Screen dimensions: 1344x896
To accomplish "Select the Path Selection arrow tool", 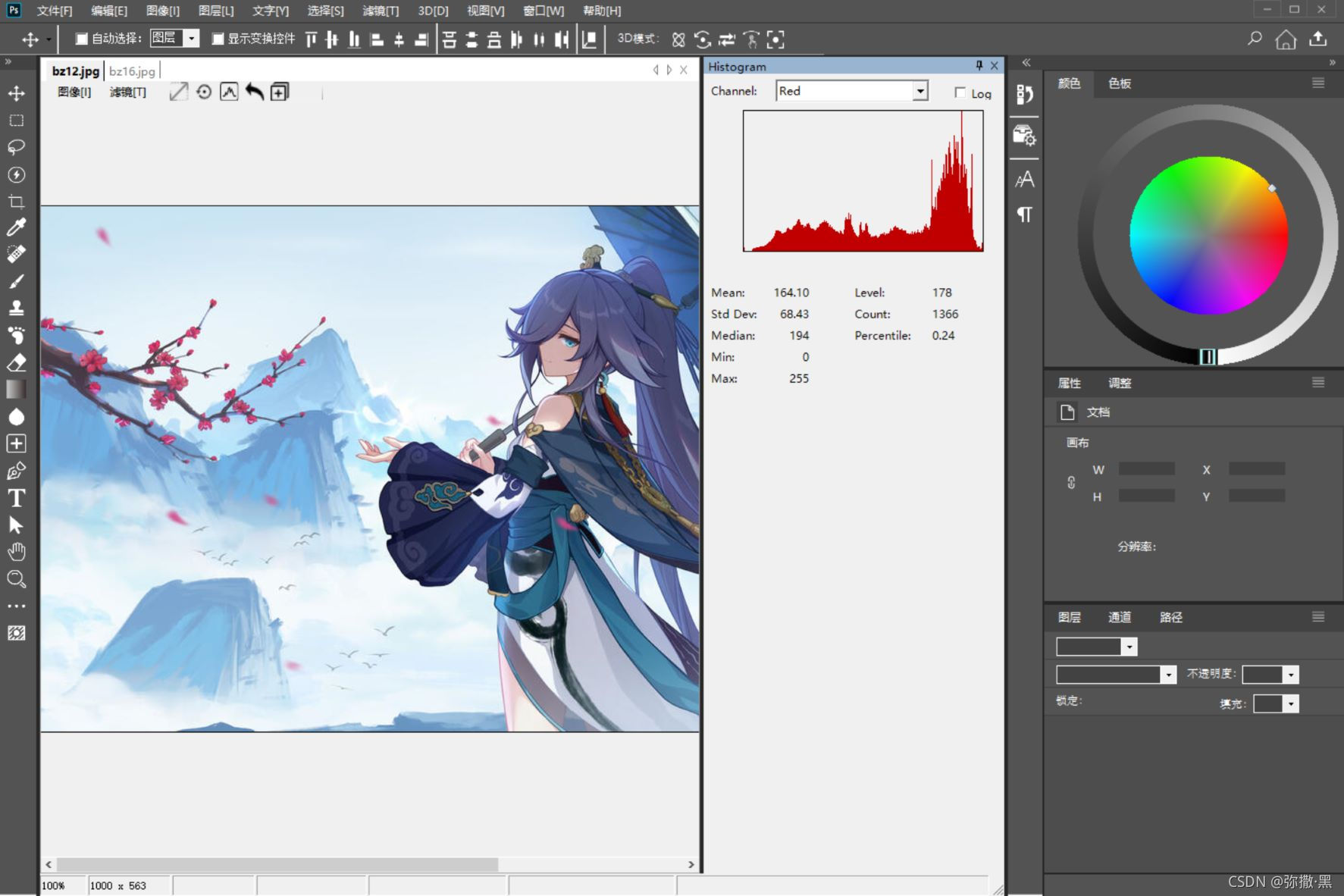I will (x=16, y=525).
